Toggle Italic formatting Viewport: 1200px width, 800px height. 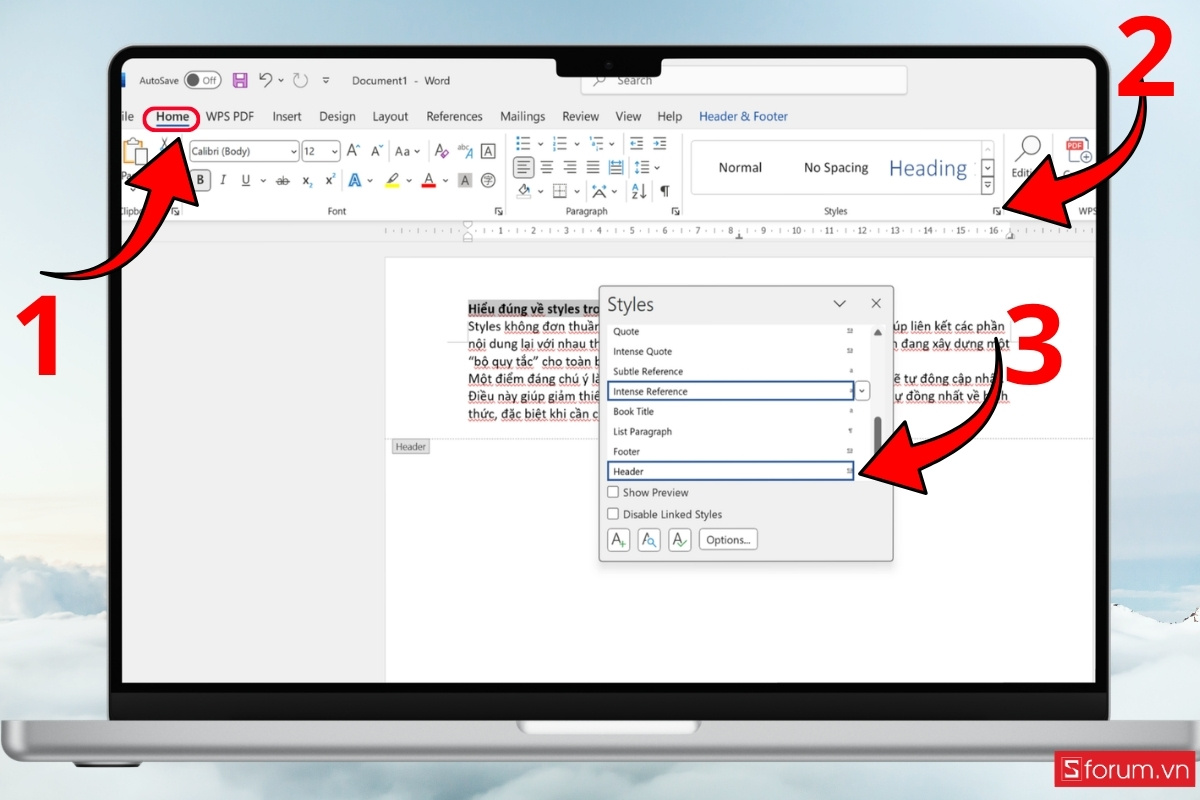(x=223, y=181)
